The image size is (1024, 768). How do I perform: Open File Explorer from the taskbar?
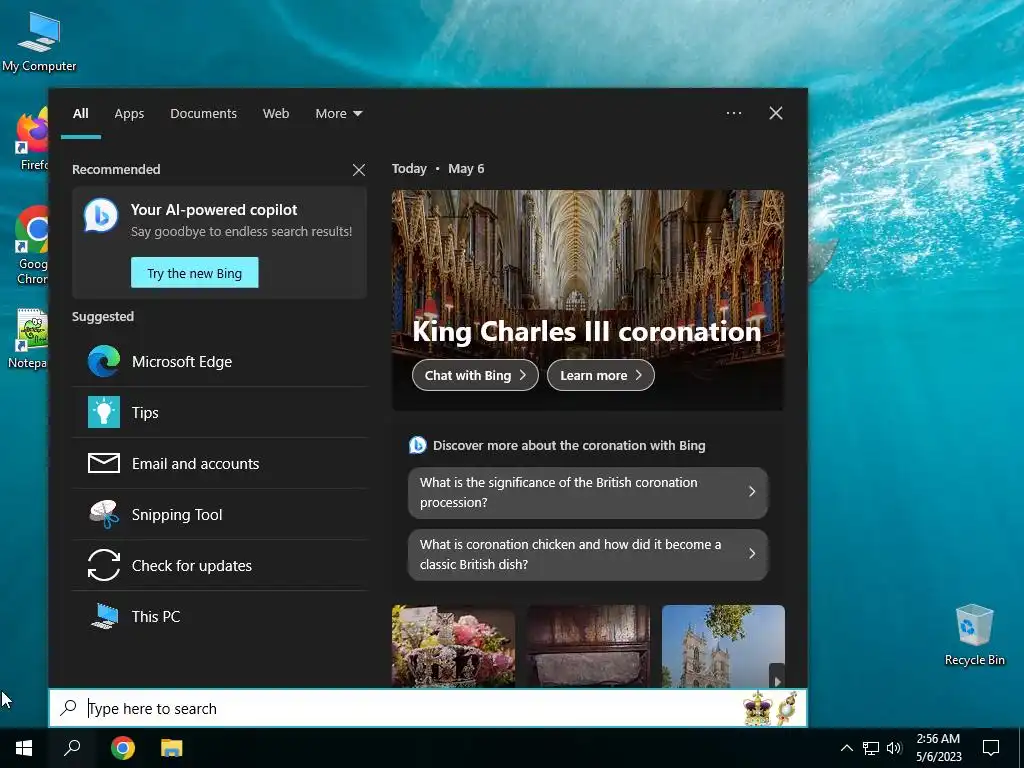pyautogui.click(x=172, y=748)
